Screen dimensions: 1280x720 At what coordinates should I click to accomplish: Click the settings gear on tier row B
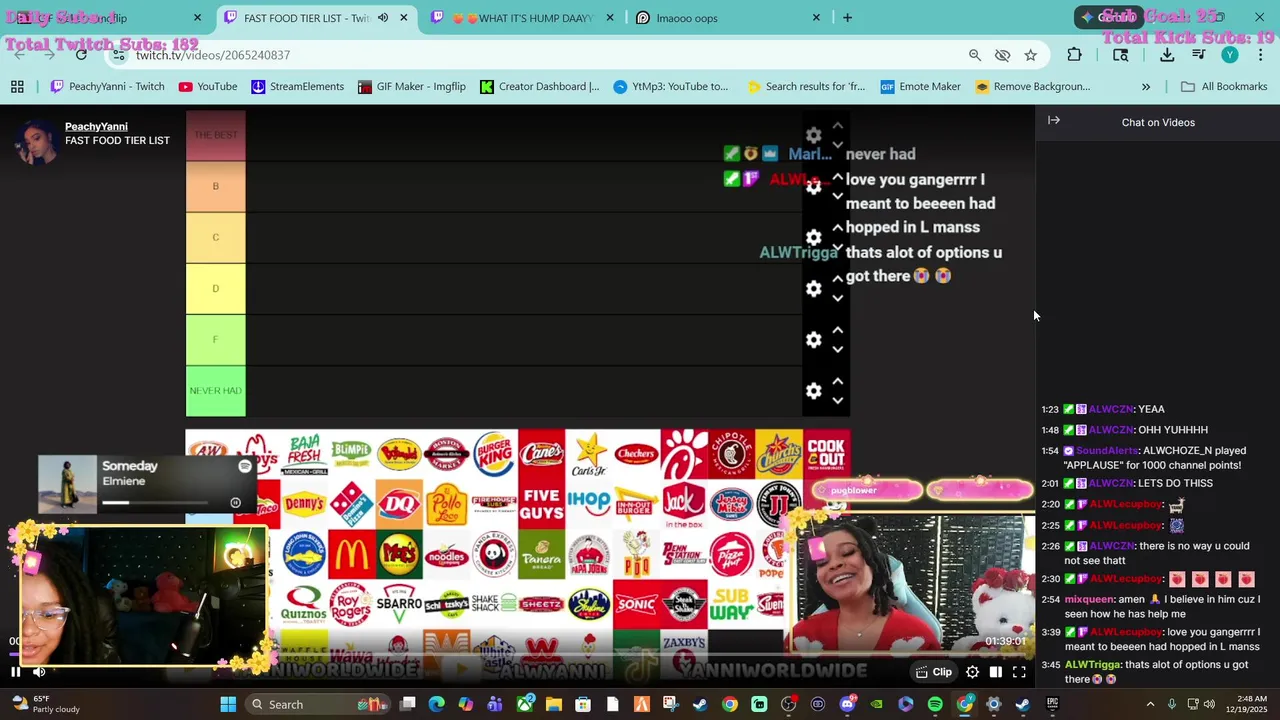pos(814,187)
